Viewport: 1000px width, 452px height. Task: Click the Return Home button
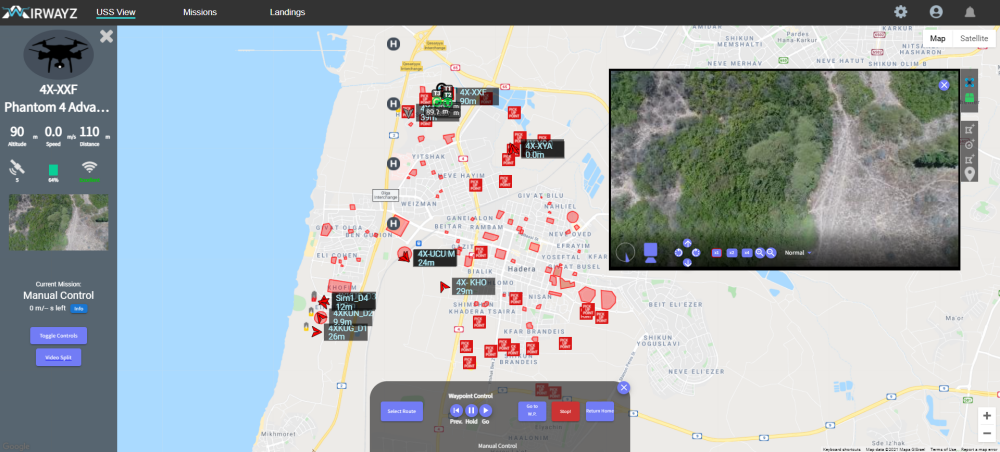tap(600, 410)
